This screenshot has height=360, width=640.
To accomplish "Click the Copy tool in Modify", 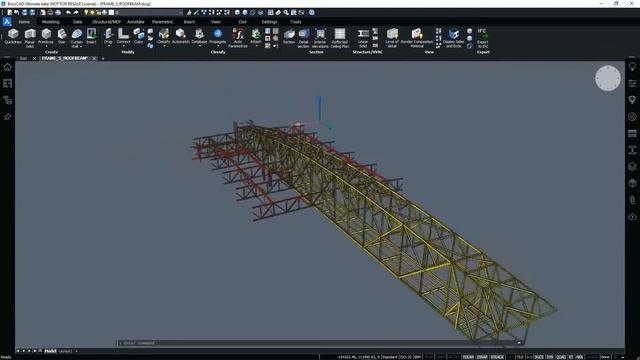I will point(139,36).
